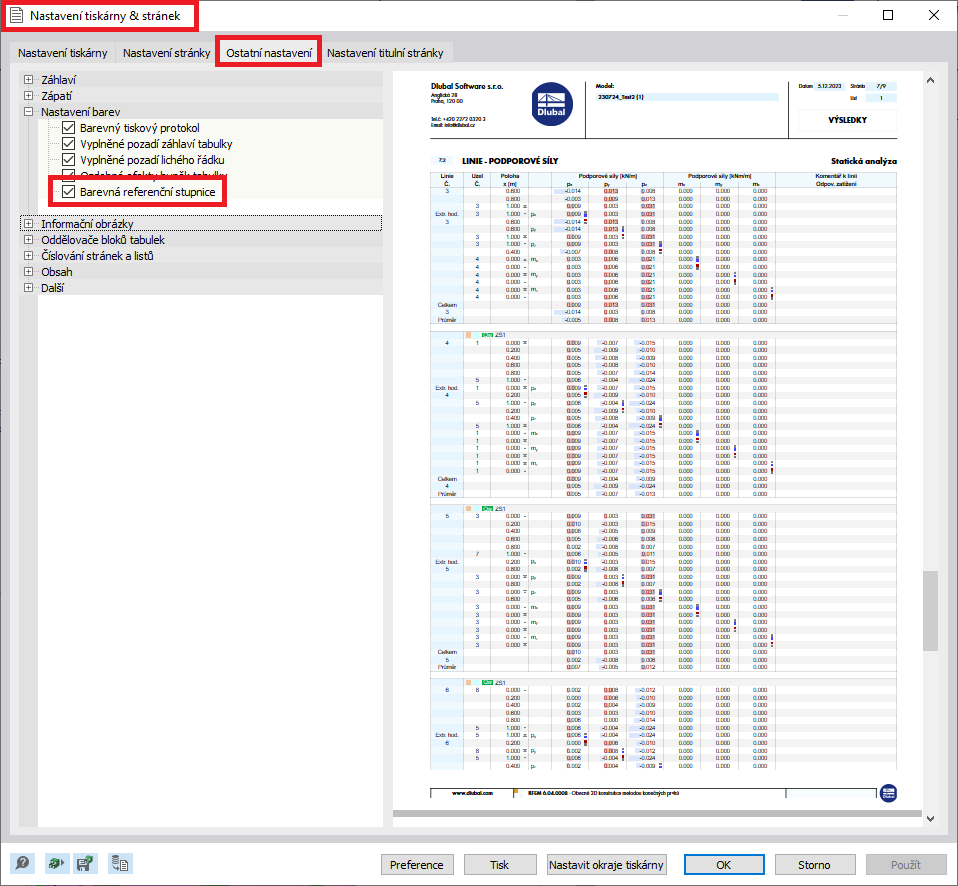Open the Nastavení titulní stránky tab

click(x=385, y=53)
